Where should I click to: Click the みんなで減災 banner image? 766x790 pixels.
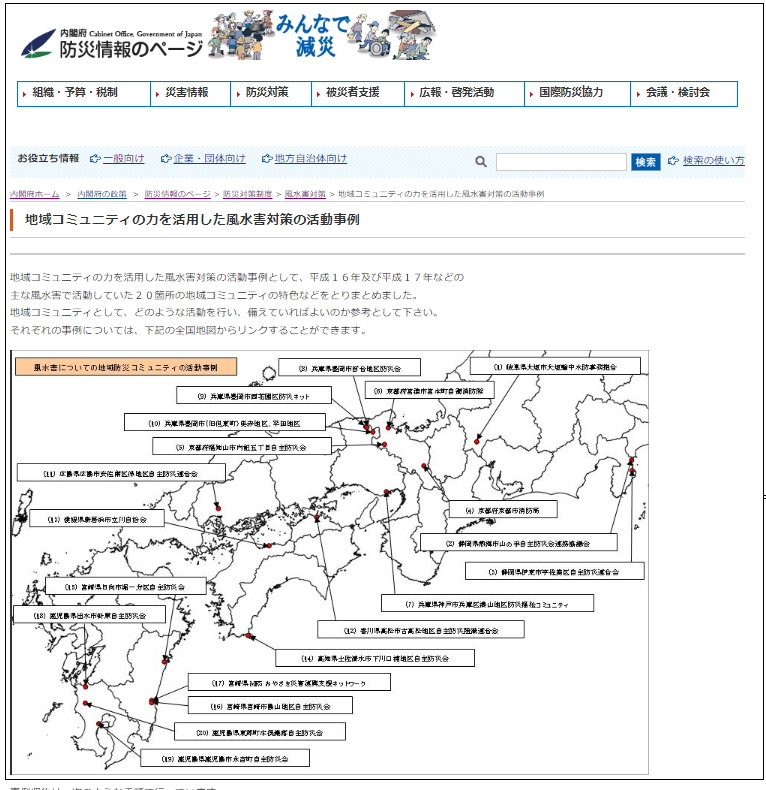(x=321, y=35)
